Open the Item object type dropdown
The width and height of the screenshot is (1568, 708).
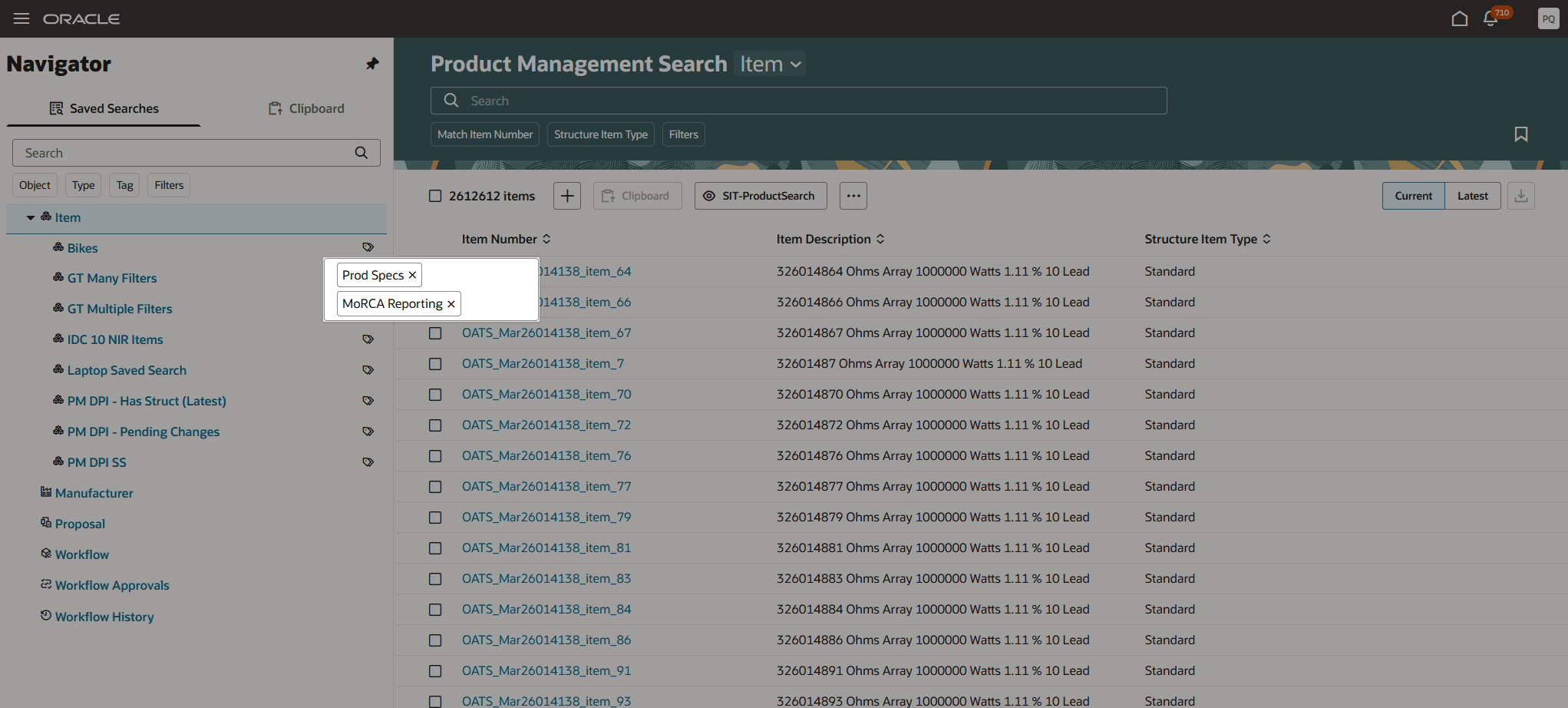771,64
